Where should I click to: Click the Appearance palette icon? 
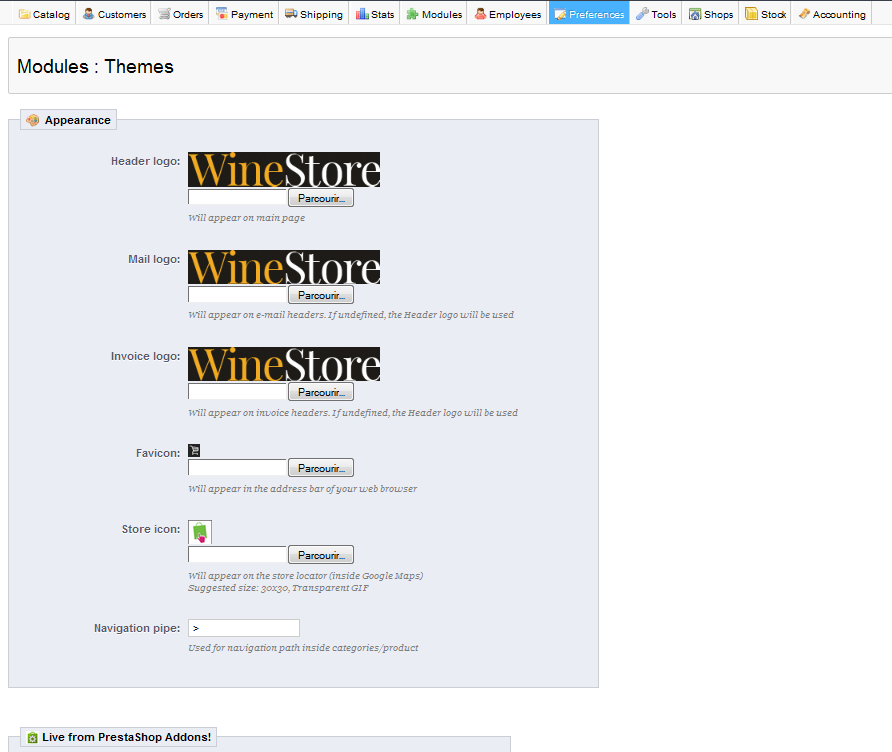click(33, 120)
